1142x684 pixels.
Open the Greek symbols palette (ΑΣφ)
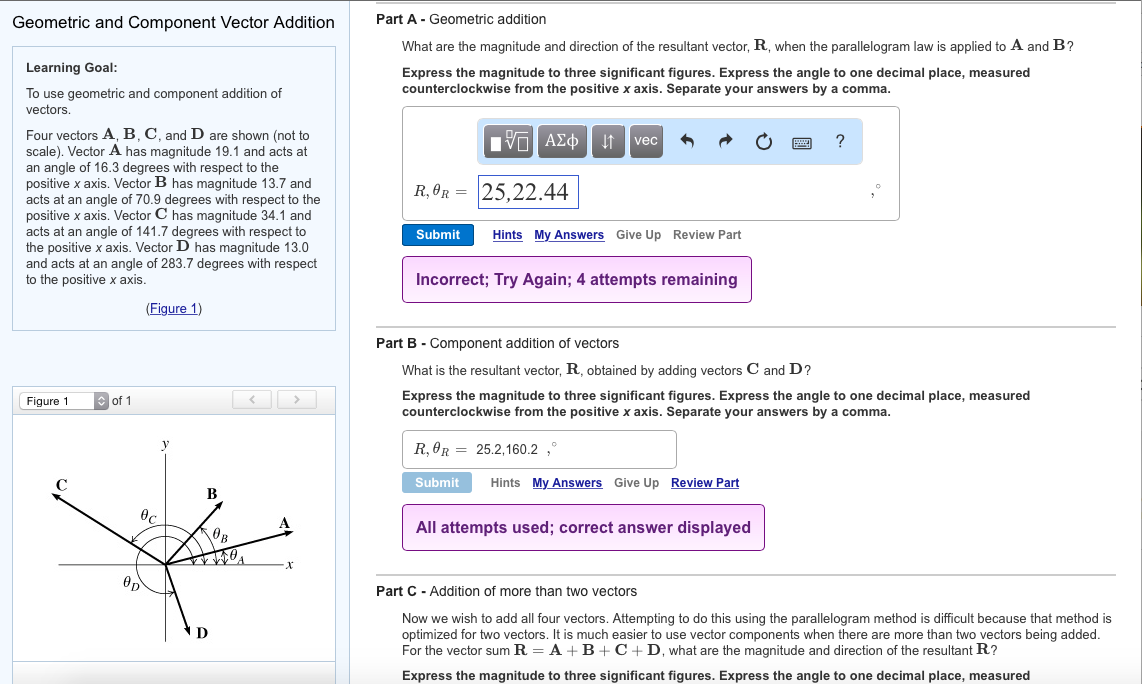tap(562, 141)
